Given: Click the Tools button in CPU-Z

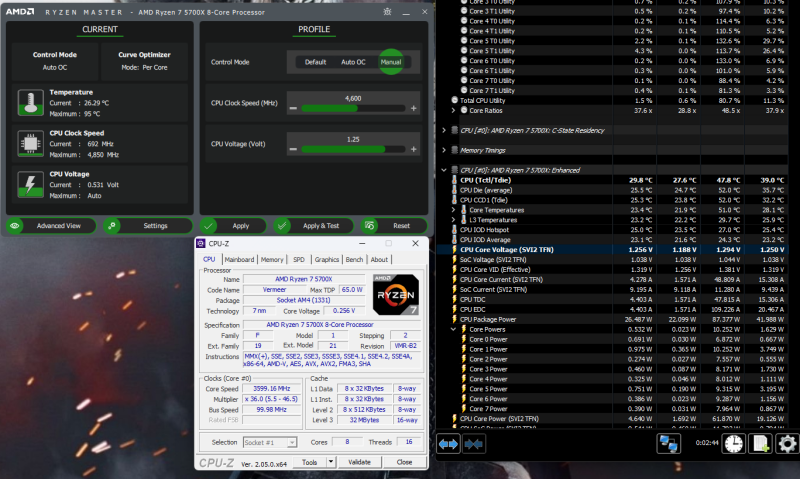Looking at the screenshot, I should 310,462.
